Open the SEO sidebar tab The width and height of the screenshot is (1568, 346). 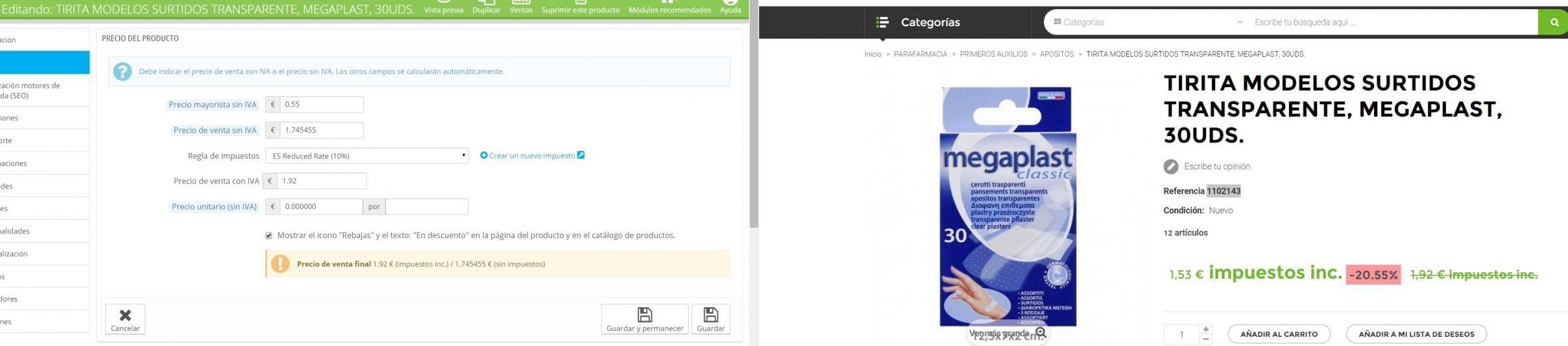[x=44, y=90]
